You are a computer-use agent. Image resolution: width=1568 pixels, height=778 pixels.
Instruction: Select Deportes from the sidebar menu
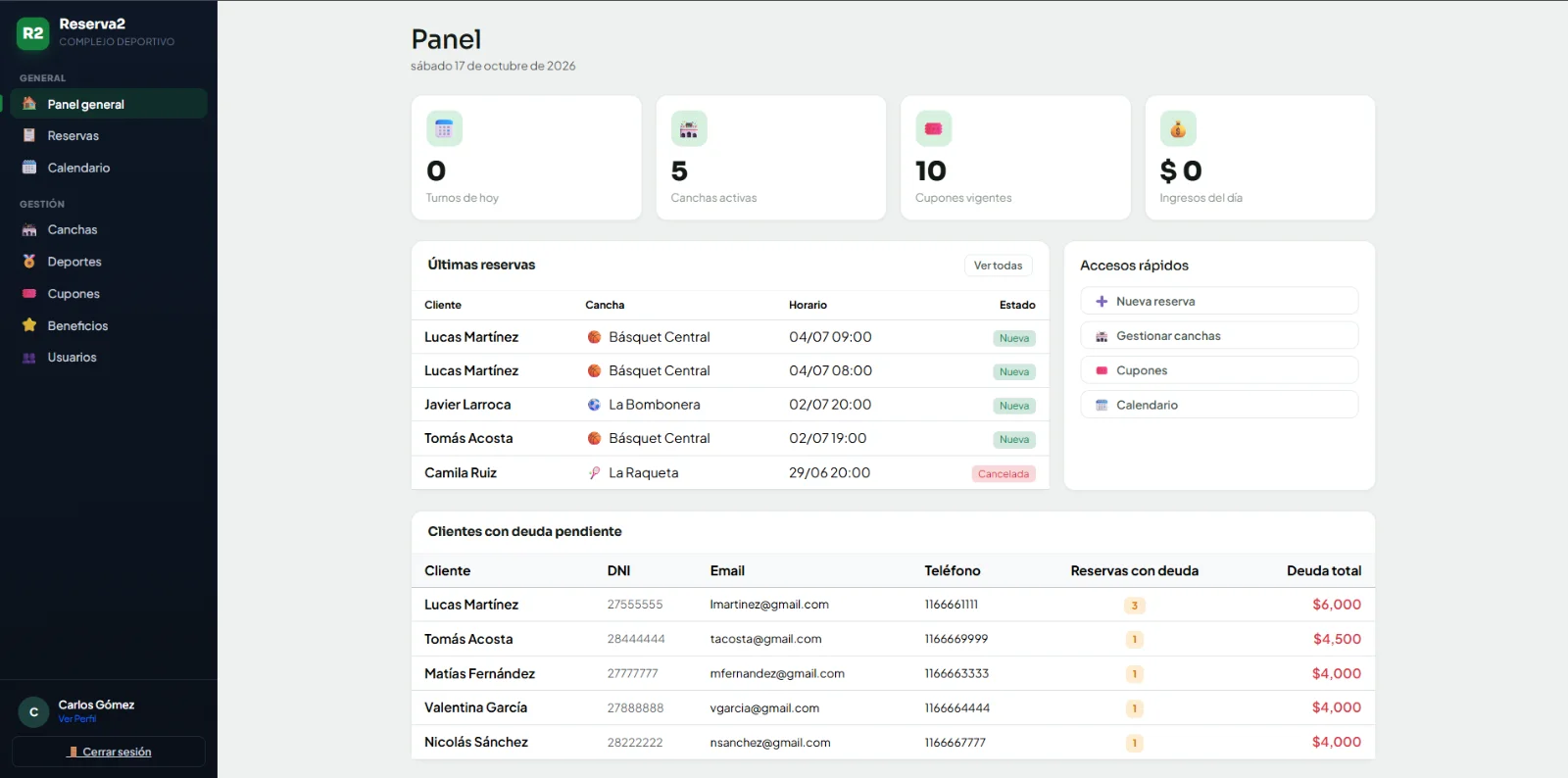[109, 262]
